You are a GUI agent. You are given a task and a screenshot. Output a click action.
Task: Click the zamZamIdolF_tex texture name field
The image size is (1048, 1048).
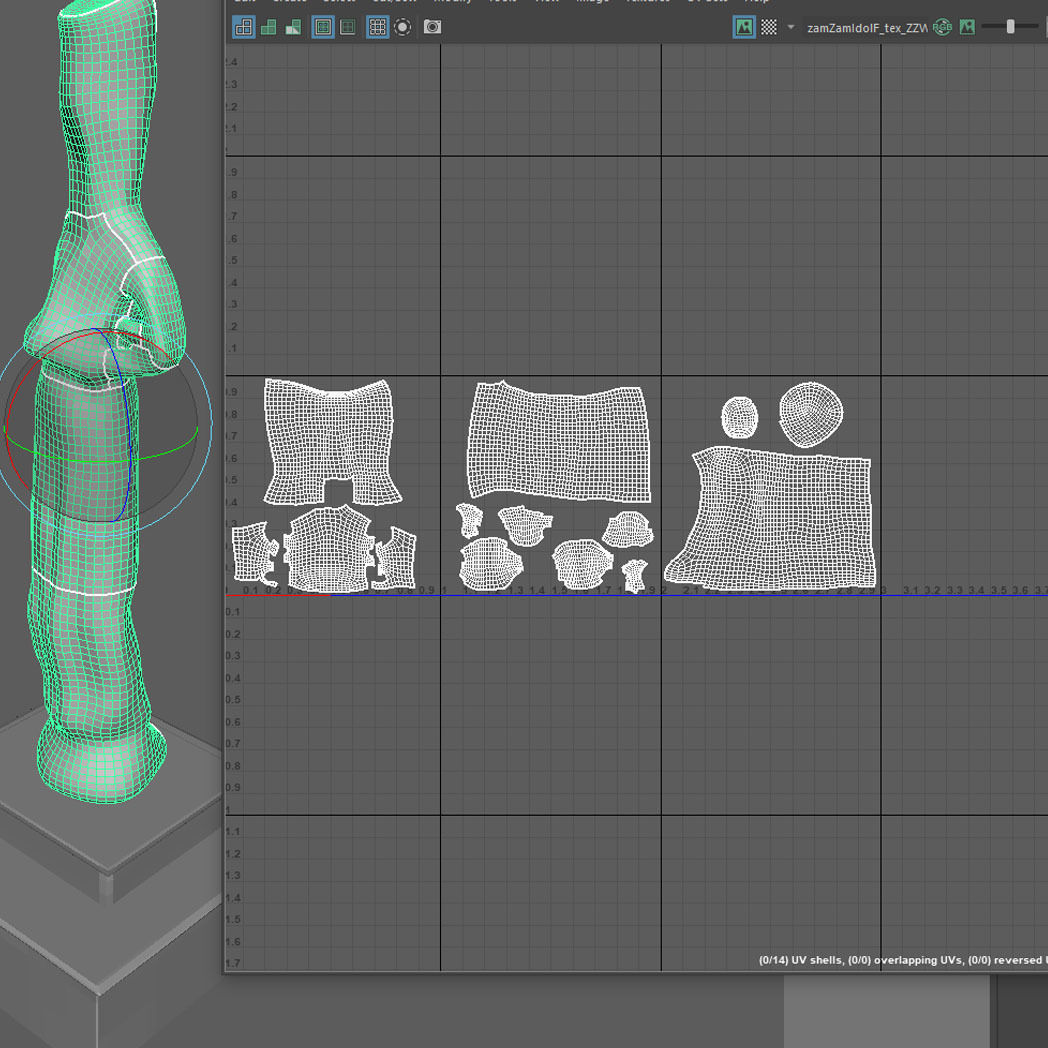[866, 28]
